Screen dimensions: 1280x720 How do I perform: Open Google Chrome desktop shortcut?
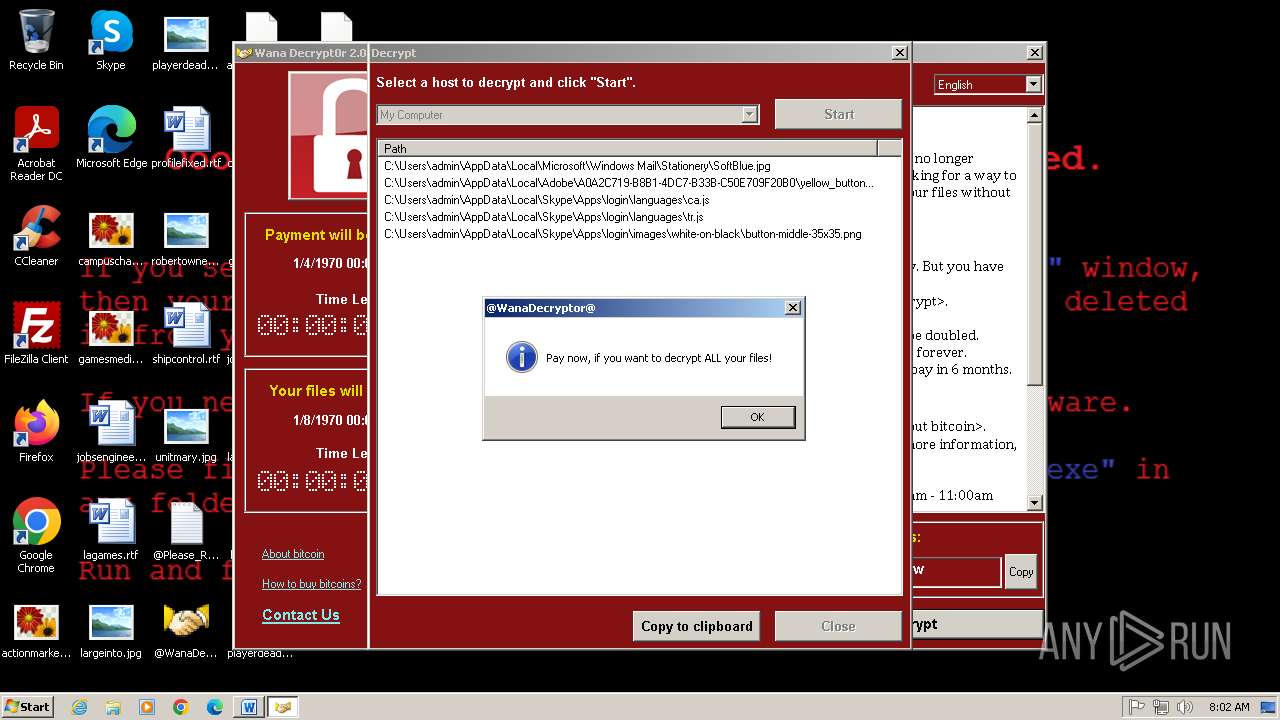36,536
